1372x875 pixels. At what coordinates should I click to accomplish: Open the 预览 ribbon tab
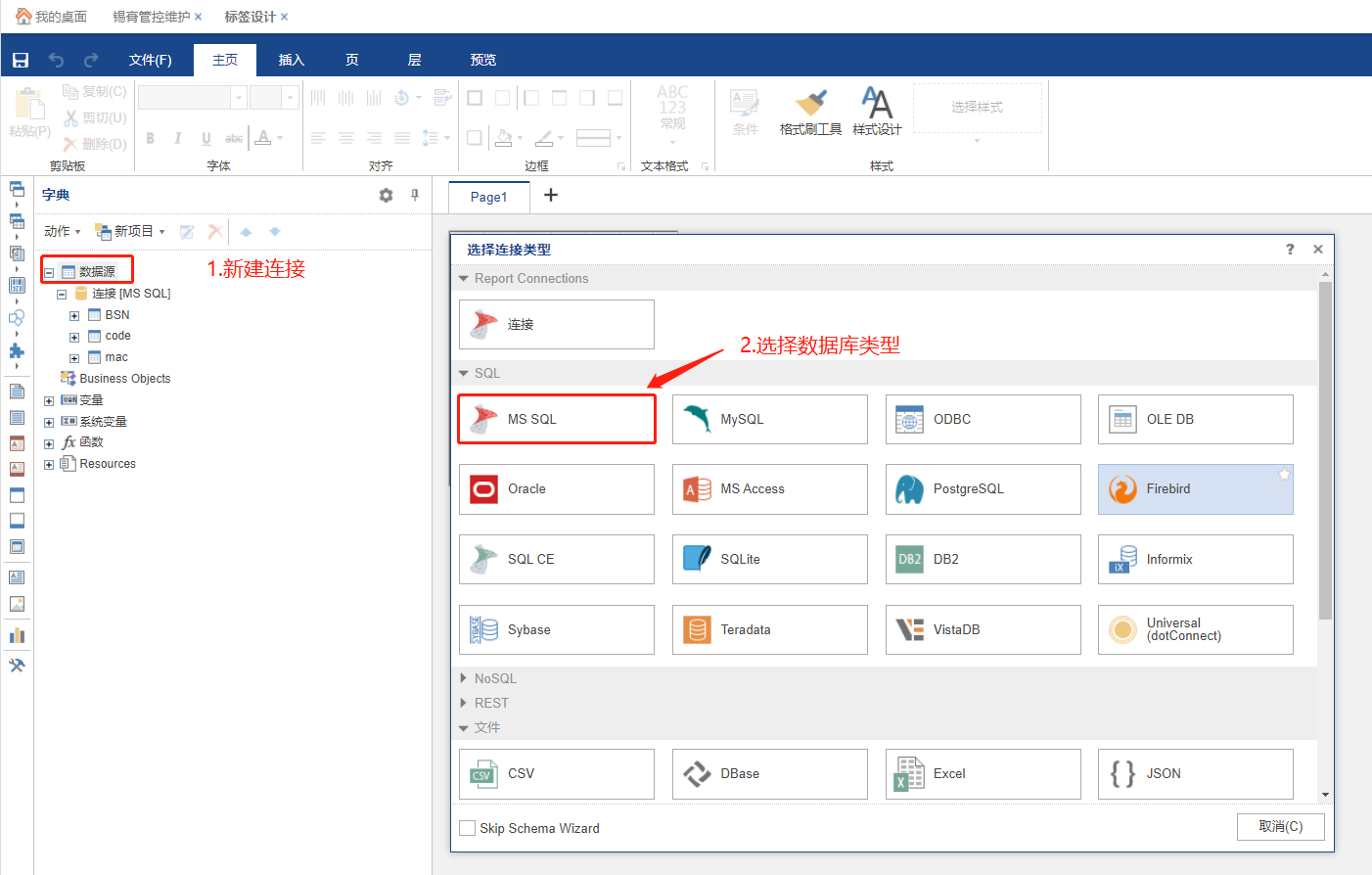(x=482, y=61)
